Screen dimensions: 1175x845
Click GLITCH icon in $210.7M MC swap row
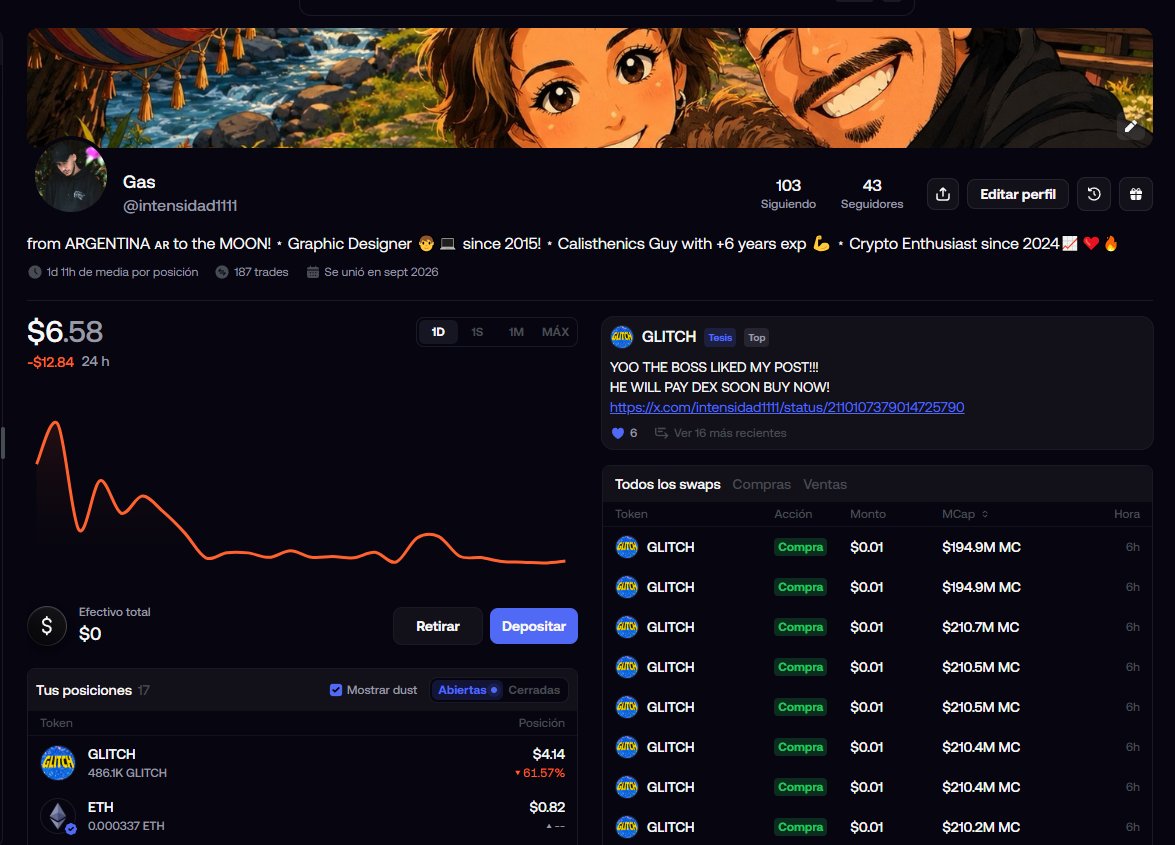tap(626, 627)
